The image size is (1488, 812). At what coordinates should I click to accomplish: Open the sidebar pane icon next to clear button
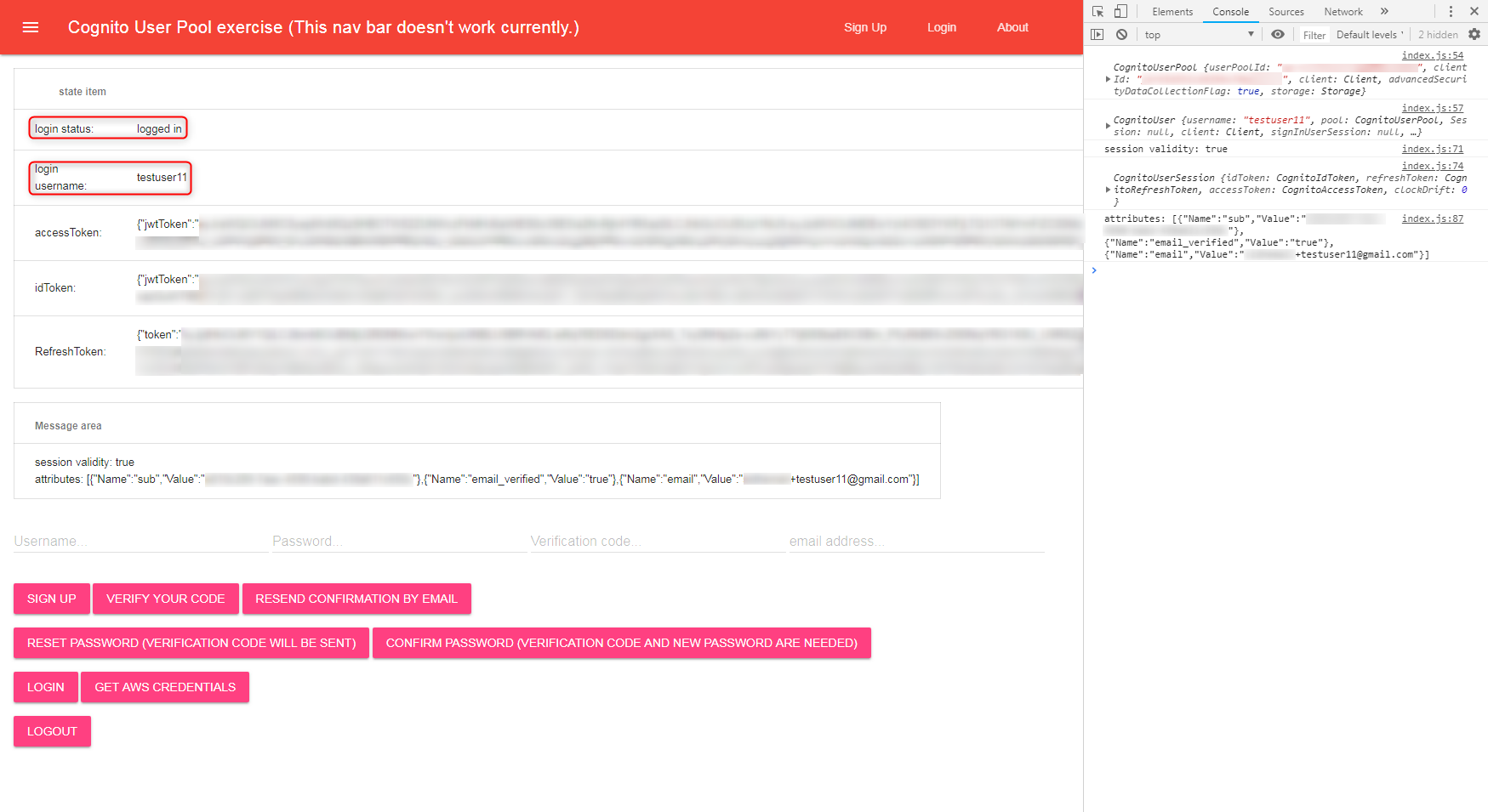point(1097,34)
